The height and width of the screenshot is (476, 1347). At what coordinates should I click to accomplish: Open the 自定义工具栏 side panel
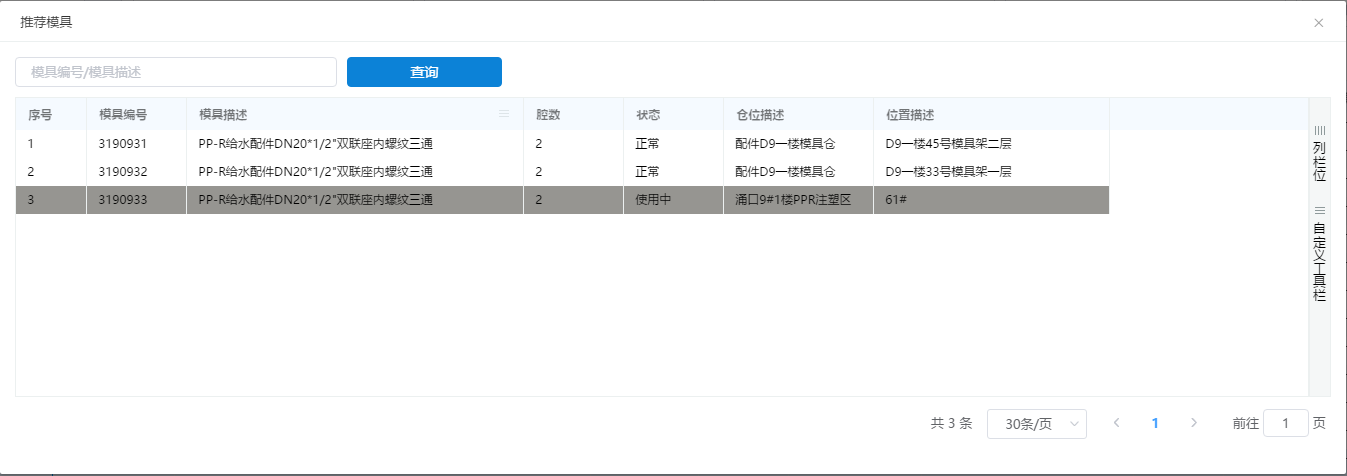(x=1319, y=254)
